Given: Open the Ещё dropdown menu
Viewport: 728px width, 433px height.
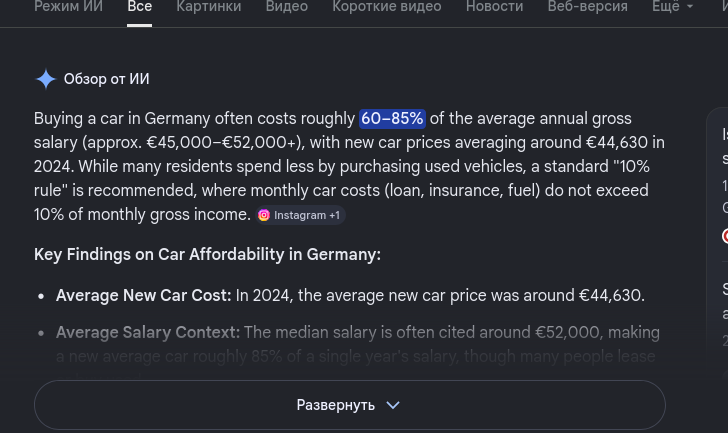Looking at the screenshot, I should (x=673, y=6).
